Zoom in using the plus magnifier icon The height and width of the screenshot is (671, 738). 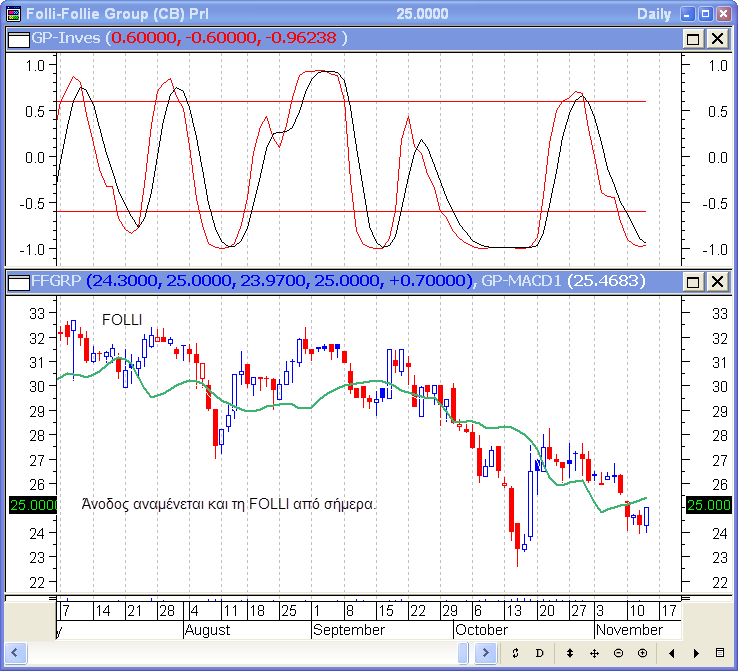click(642, 653)
